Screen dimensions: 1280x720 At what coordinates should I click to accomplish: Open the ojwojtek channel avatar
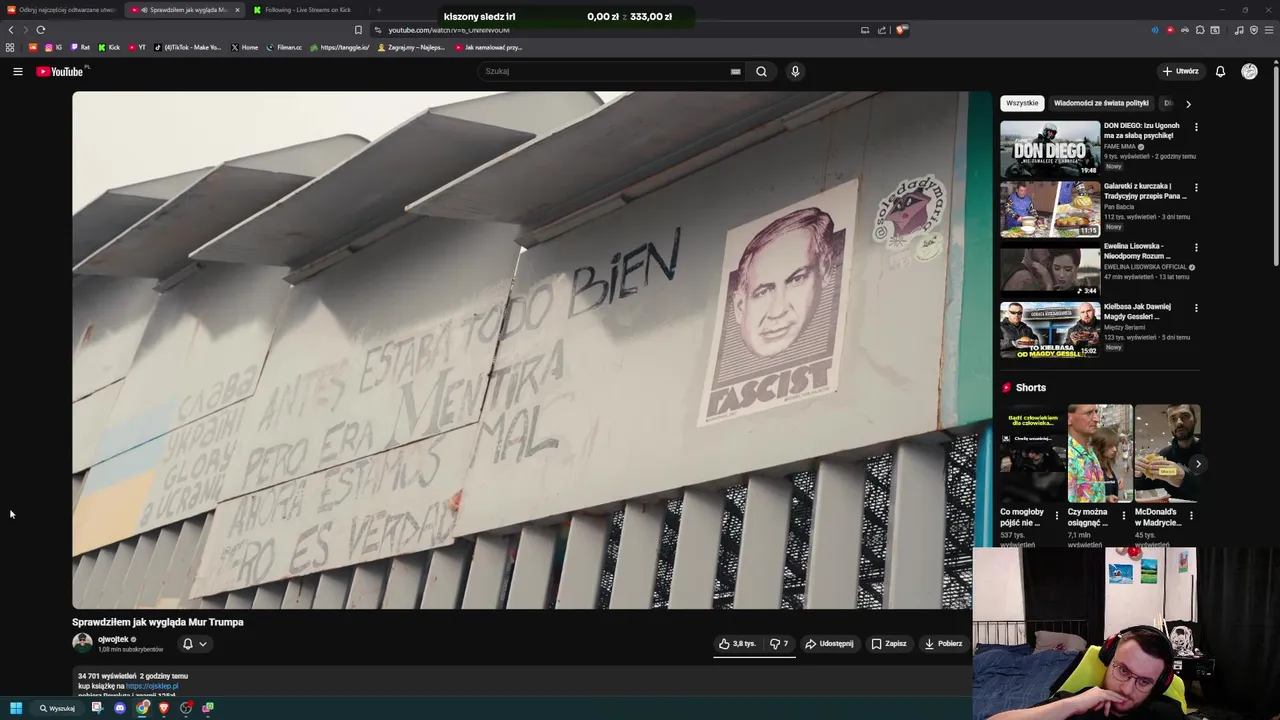[x=82, y=643]
